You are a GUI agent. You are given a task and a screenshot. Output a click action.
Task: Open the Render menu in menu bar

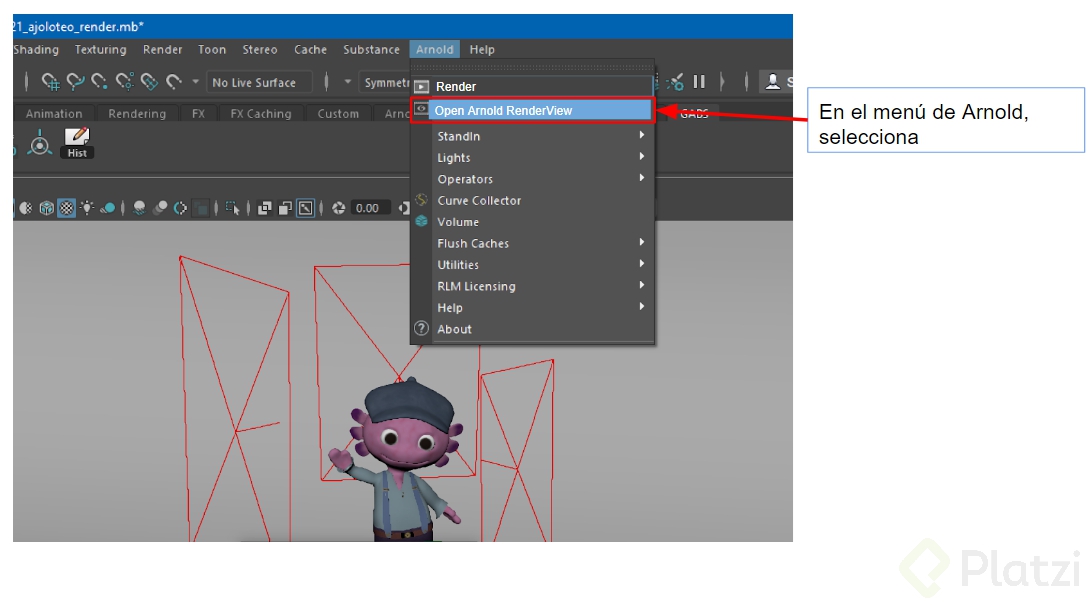[162, 49]
